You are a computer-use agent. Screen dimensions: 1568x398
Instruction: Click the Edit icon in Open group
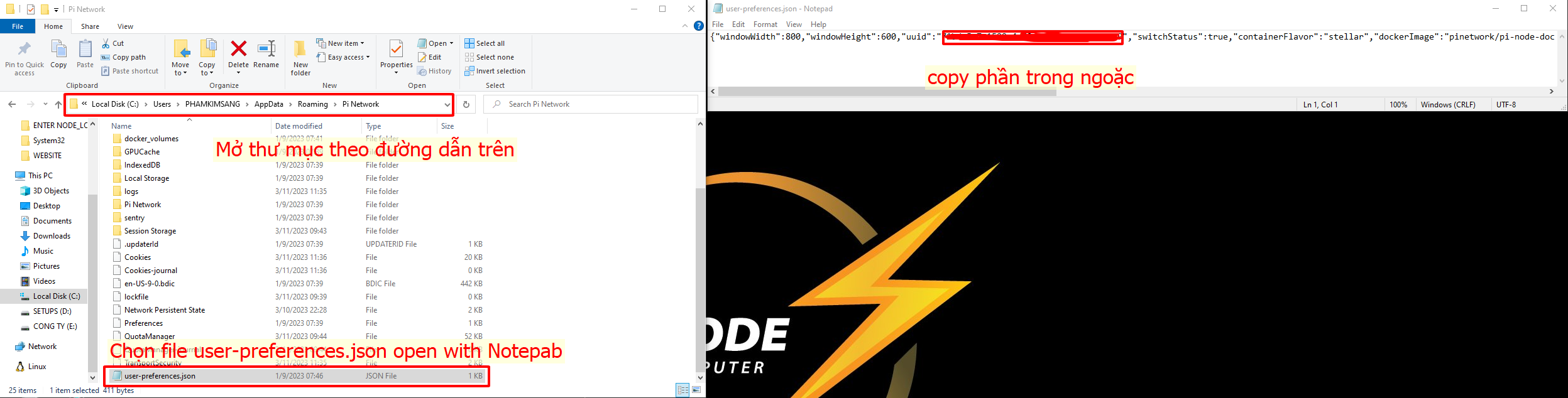[x=422, y=57]
